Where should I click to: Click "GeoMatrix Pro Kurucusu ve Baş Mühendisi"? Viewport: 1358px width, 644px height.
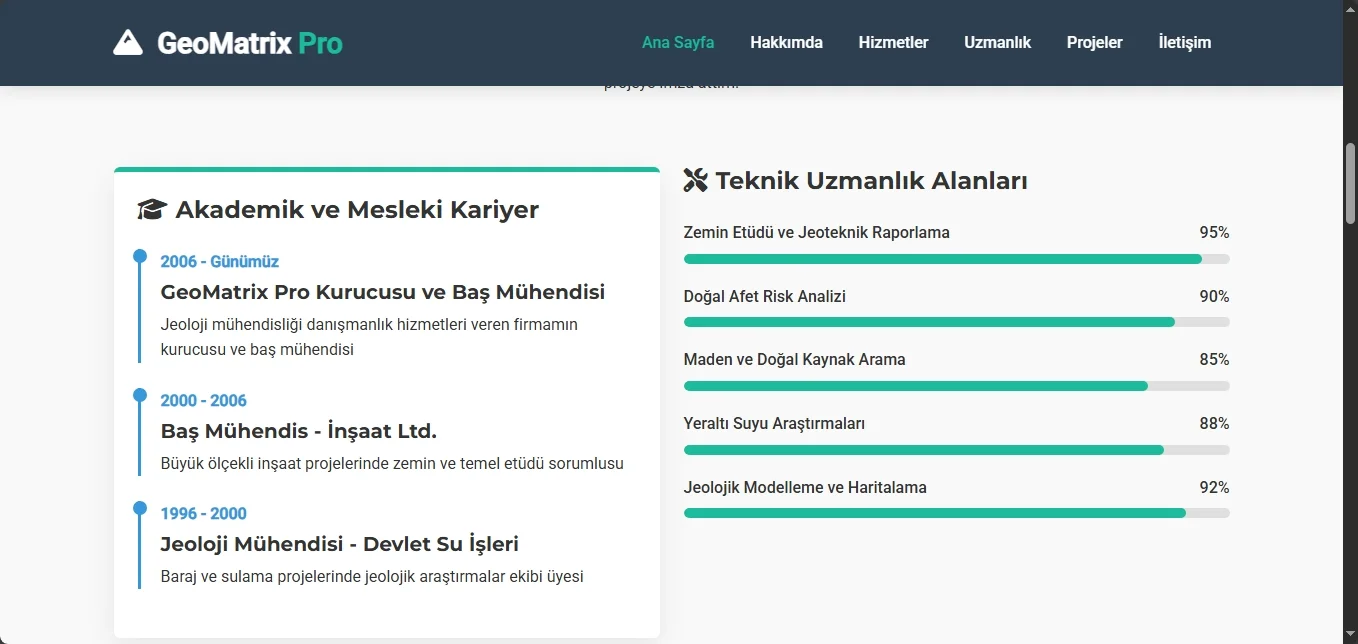click(x=383, y=293)
